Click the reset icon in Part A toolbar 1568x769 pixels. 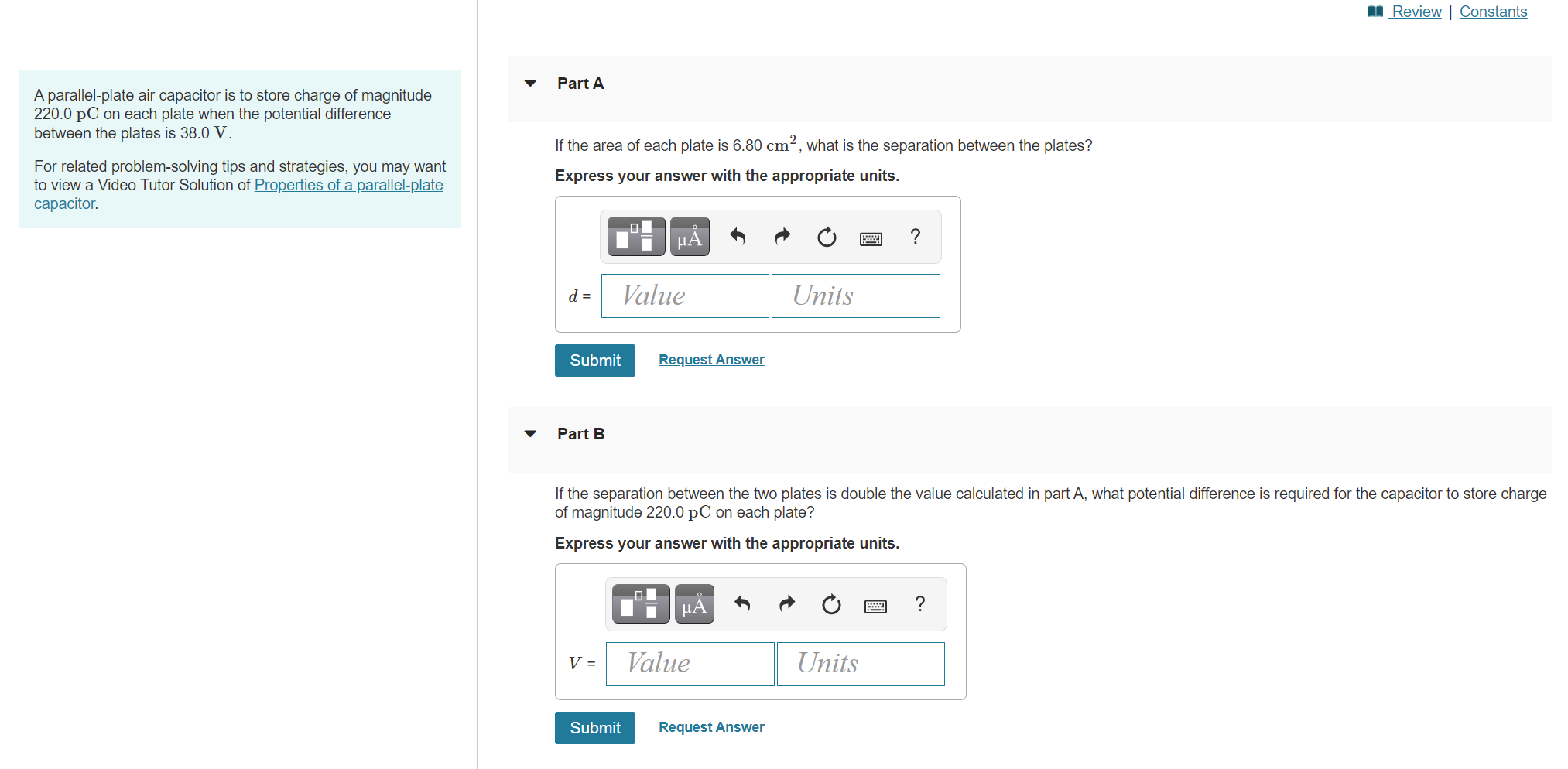[x=826, y=237]
